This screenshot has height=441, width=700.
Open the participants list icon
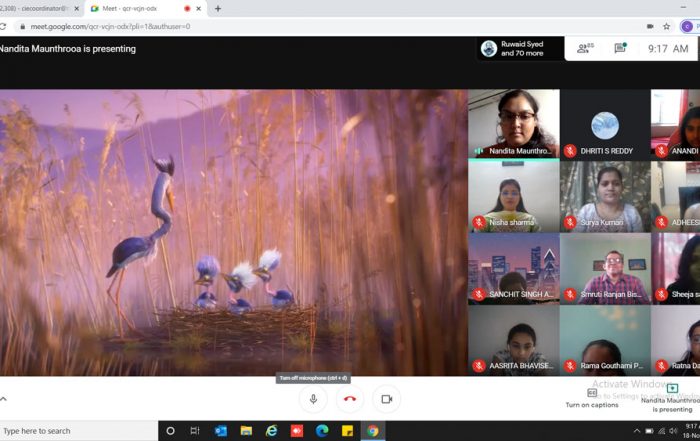(x=585, y=48)
